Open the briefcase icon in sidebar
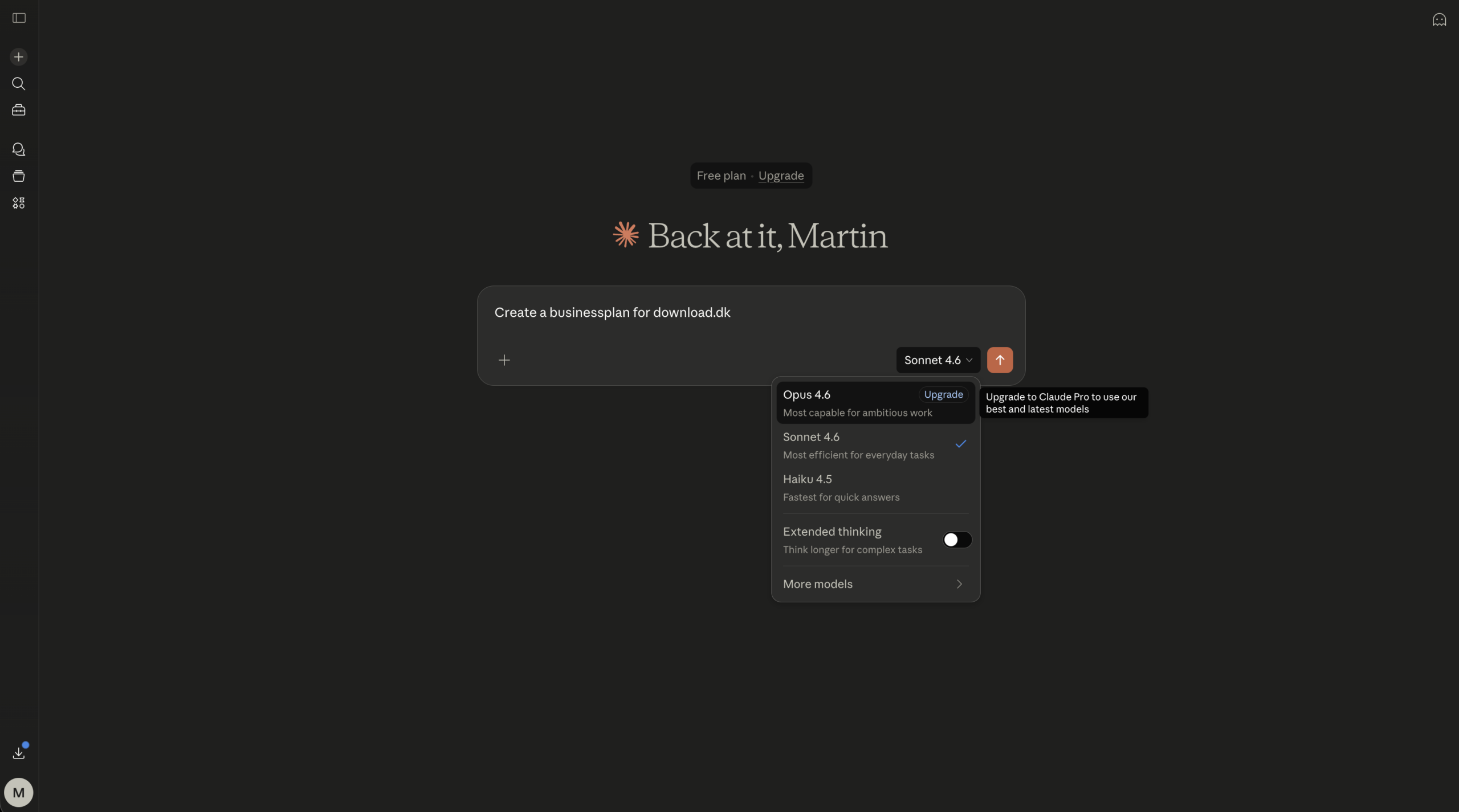1459x812 pixels. (19, 110)
